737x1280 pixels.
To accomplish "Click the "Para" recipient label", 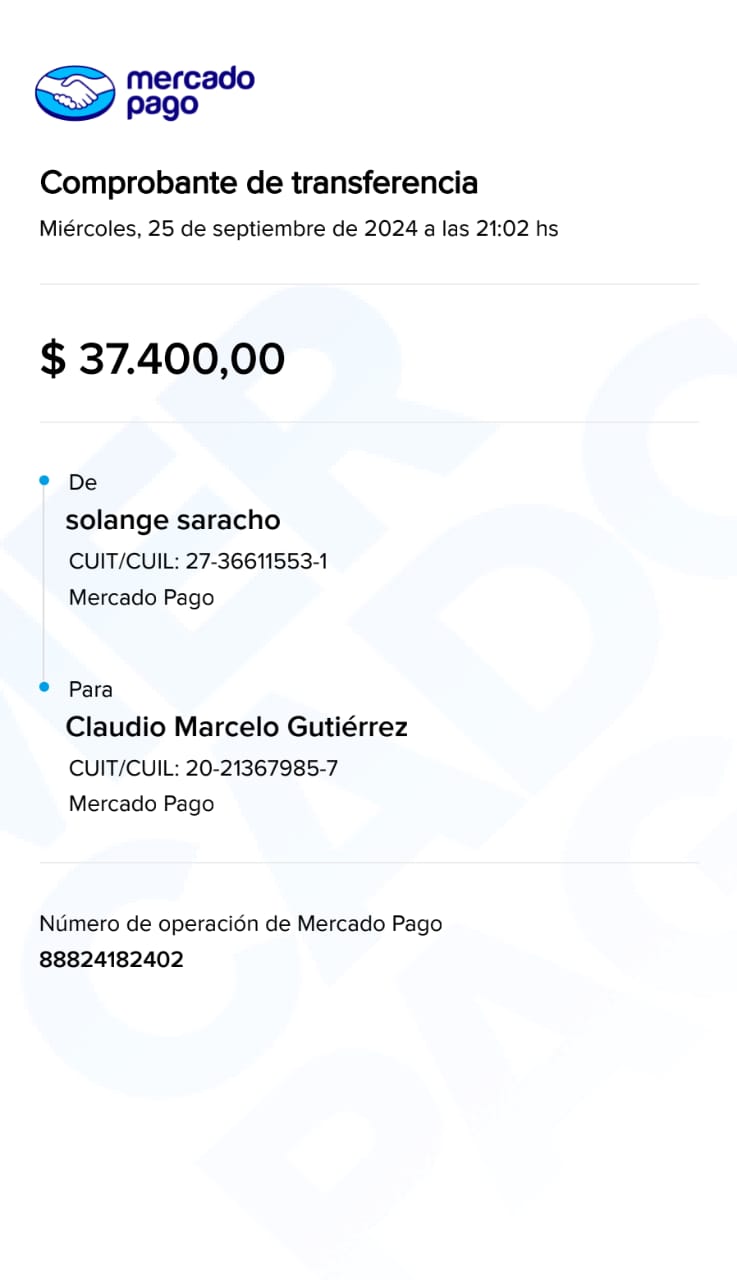I will (x=90, y=690).
